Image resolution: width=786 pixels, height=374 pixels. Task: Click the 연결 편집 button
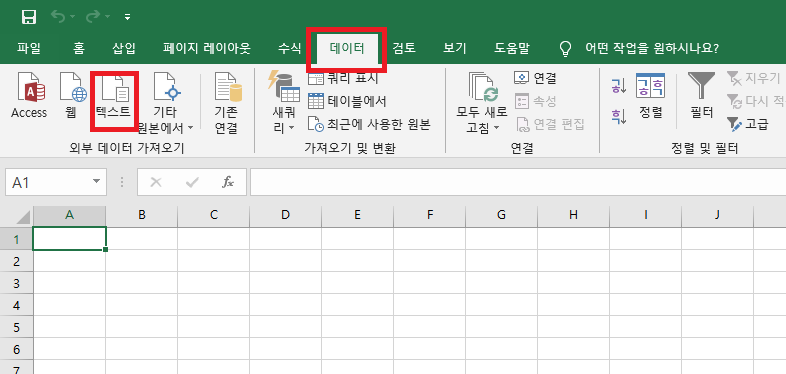click(x=549, y=124)
